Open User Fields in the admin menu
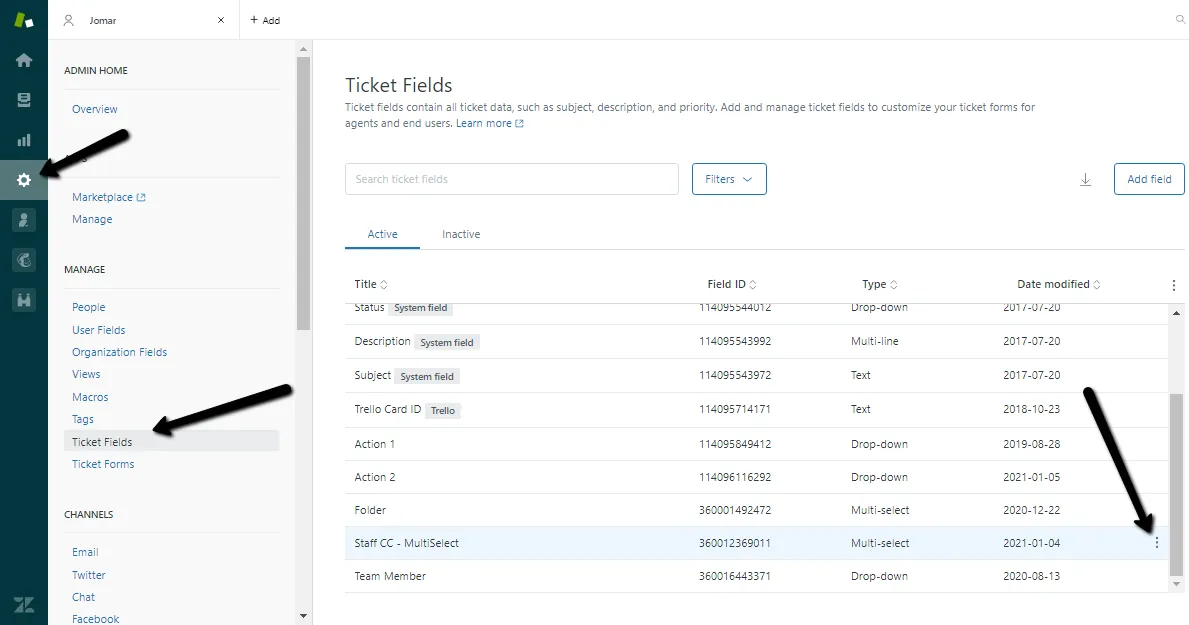 point(99,330)
